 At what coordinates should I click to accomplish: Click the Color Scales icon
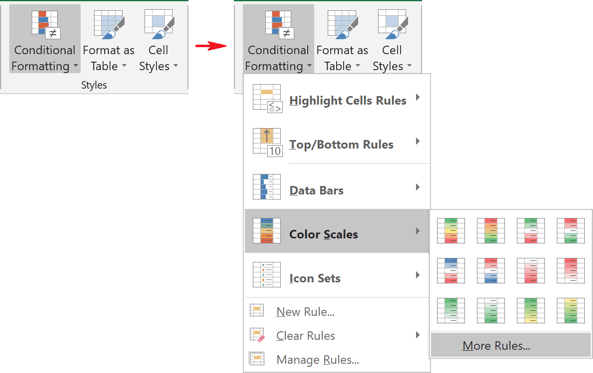coord(267,230)
